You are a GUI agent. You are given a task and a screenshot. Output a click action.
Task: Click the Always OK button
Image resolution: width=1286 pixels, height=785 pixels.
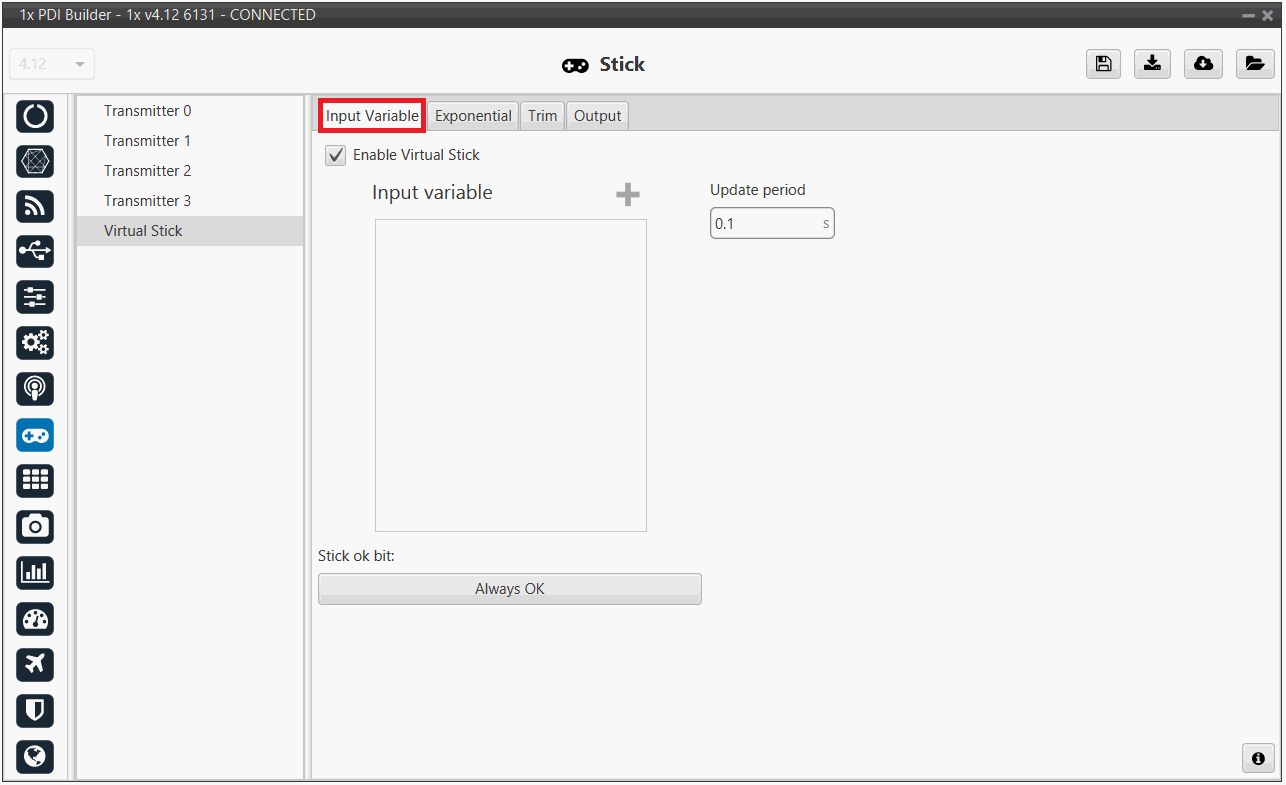click(509, 589)
